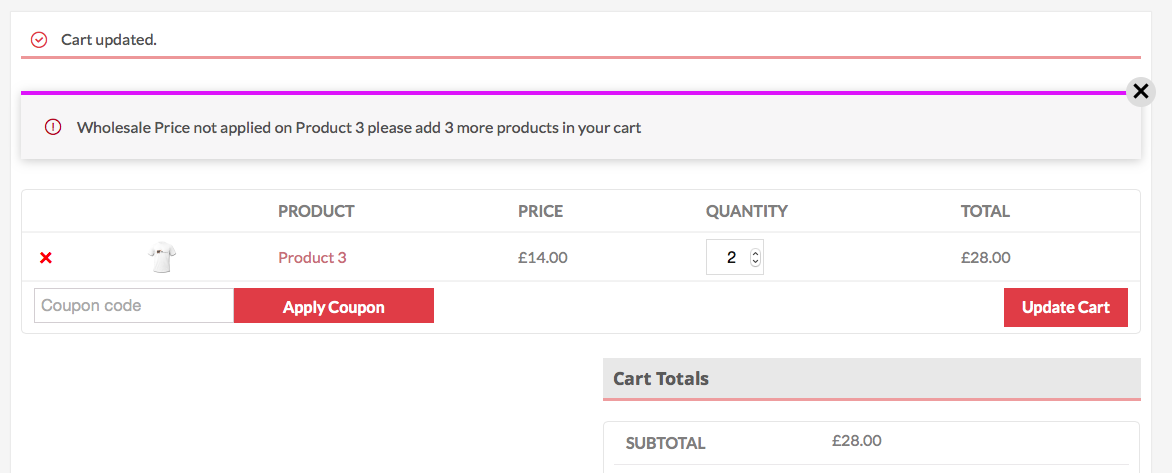Click the PRICE column header
The width and height of the screenshot is (1172, 473).
(x=540, y=211)
